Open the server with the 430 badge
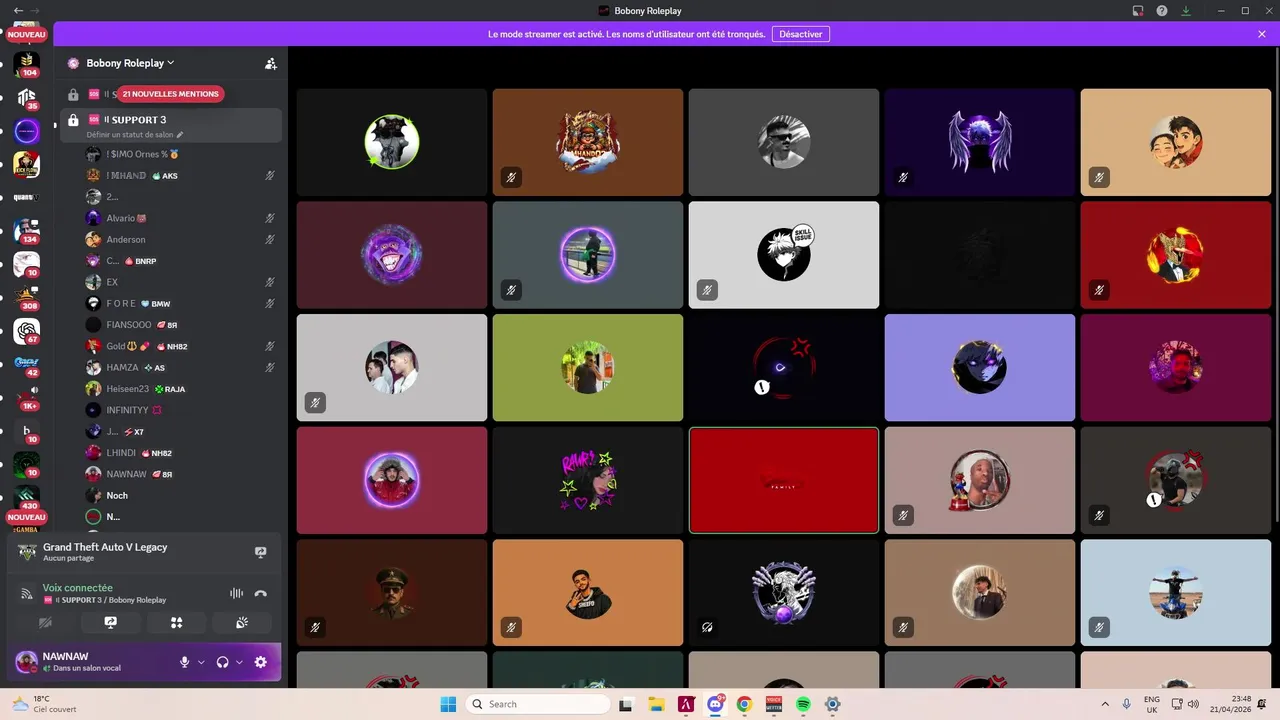The image size is (1280, 720). click(x=27, y=498)
